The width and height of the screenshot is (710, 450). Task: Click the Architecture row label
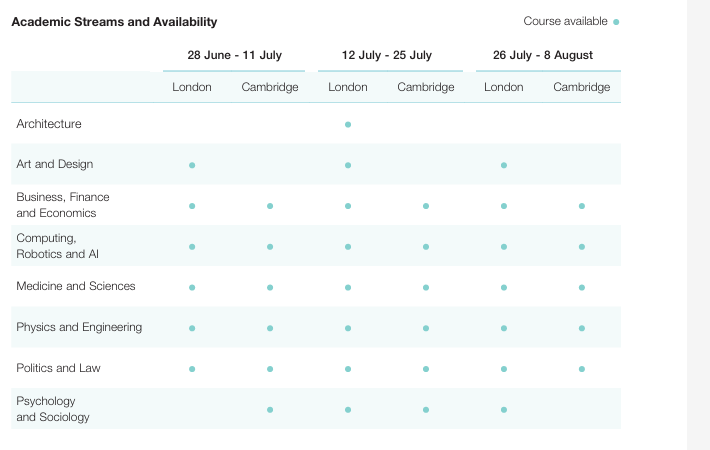pos(49,124)
